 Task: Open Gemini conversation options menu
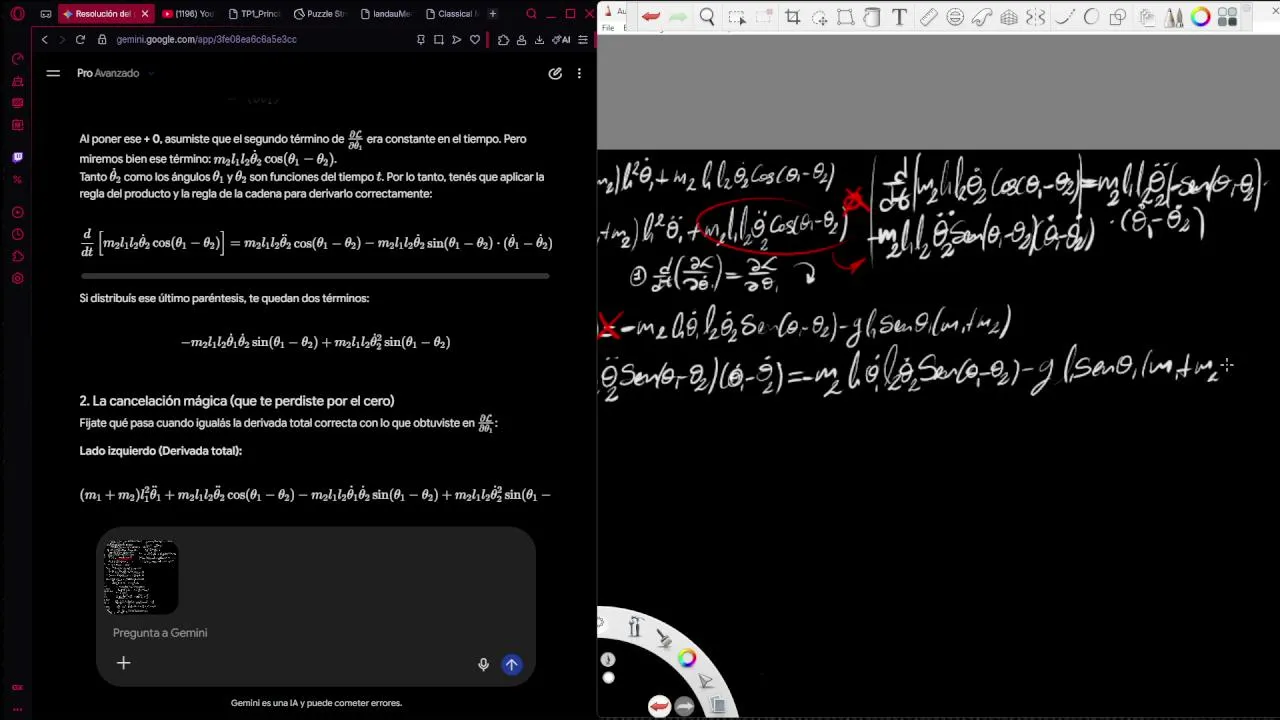pos(579,73)
